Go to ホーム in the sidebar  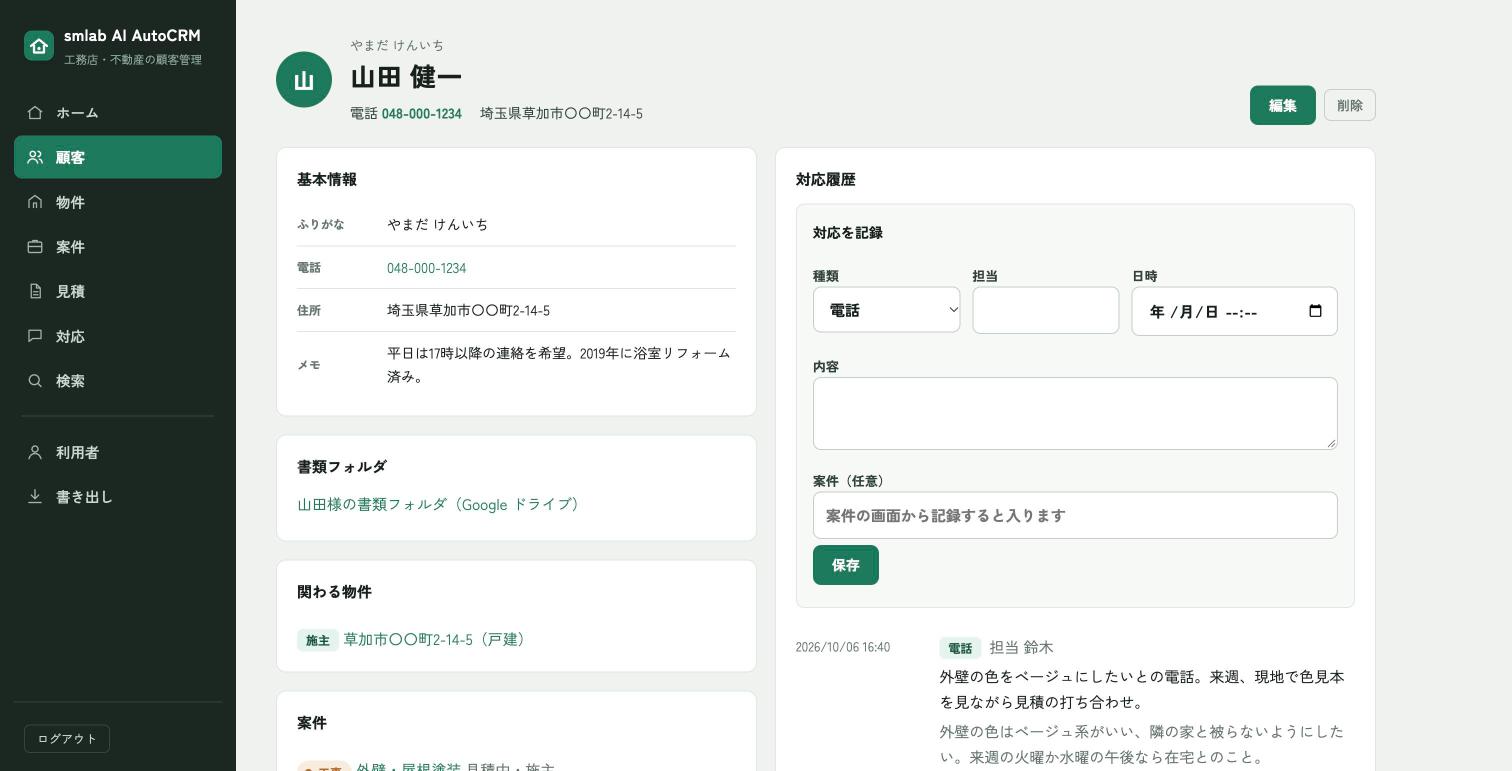[x=118, y=113]
